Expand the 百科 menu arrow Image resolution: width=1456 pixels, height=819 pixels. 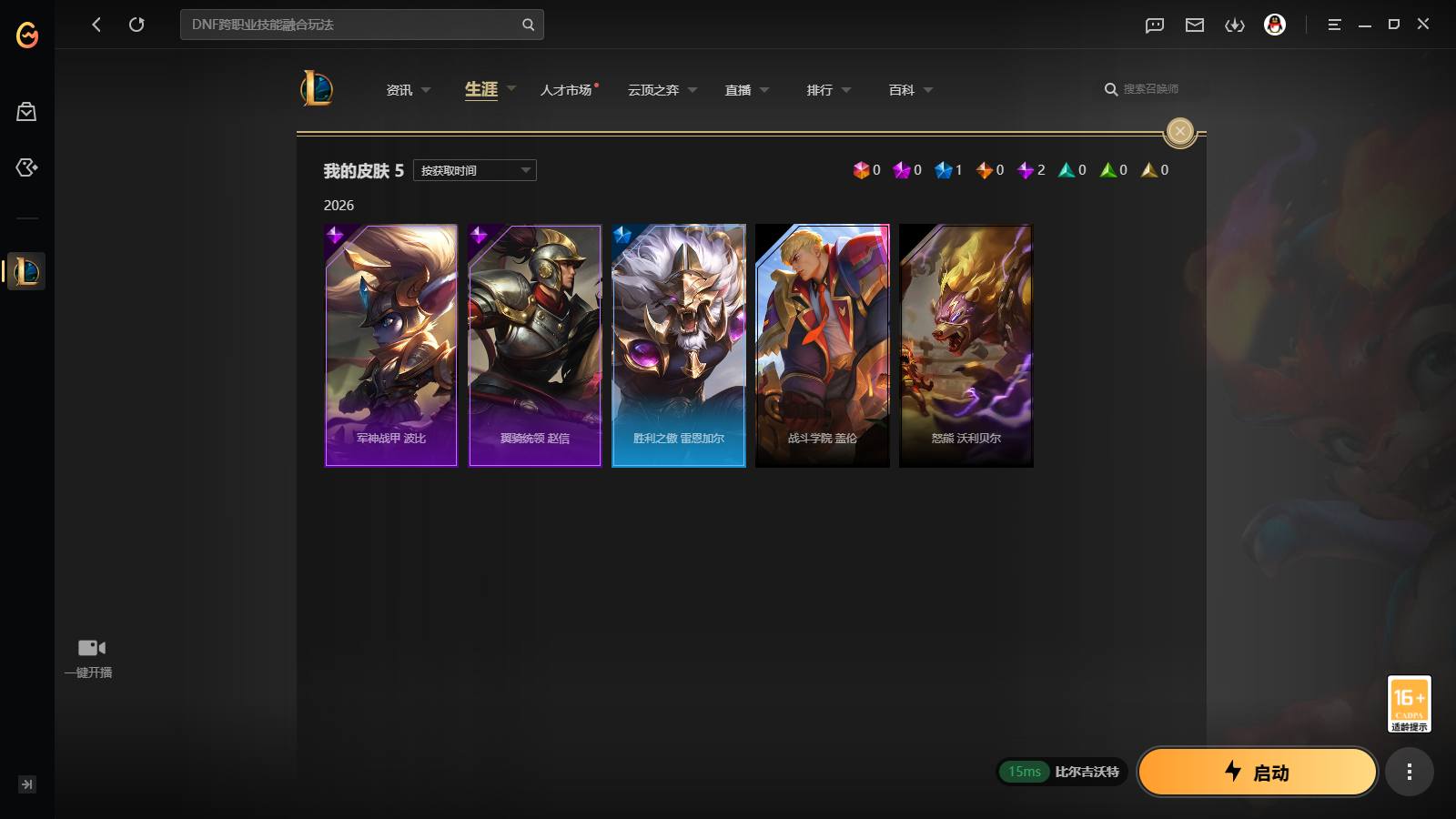[928, 90]
